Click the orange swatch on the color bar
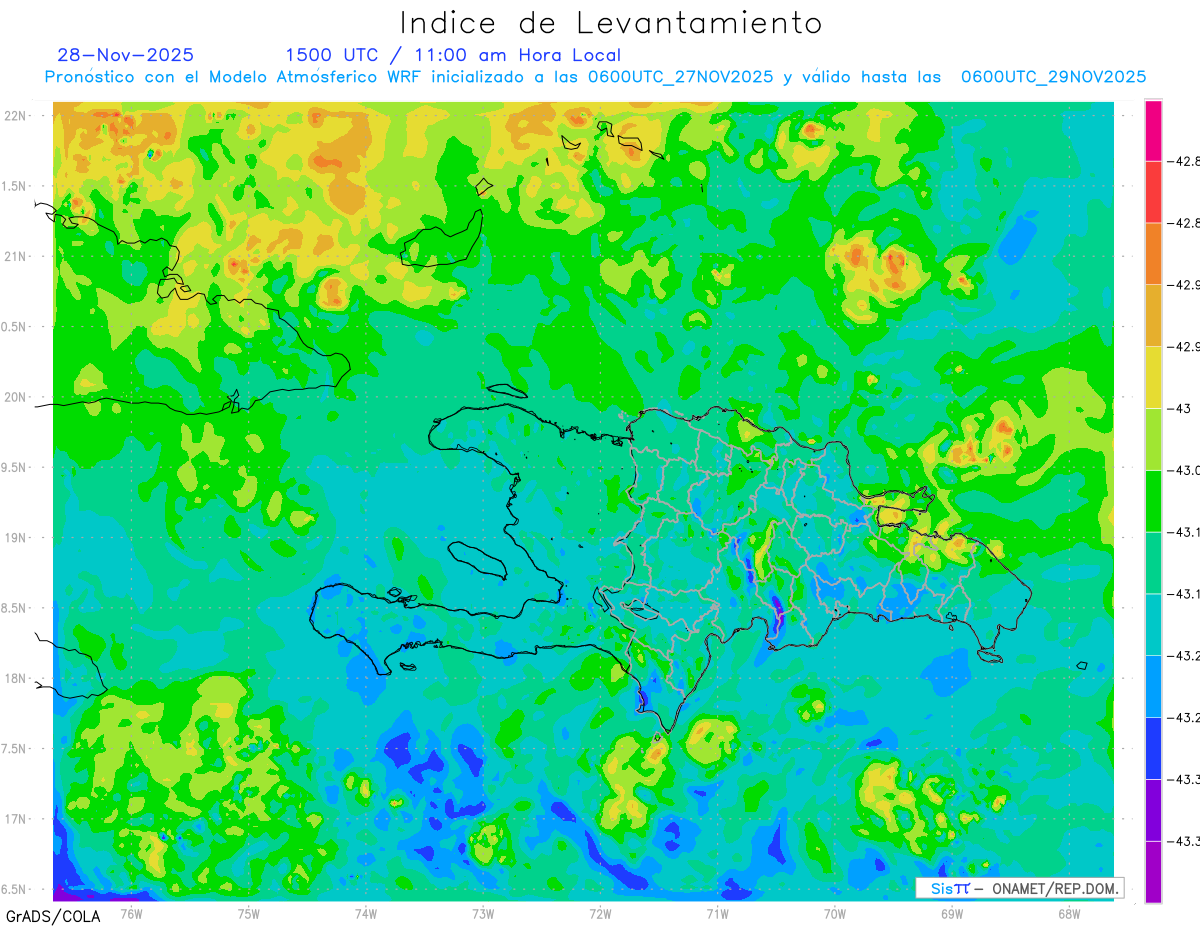Viewport: 1200px width, 927px height. (1153, 253)
